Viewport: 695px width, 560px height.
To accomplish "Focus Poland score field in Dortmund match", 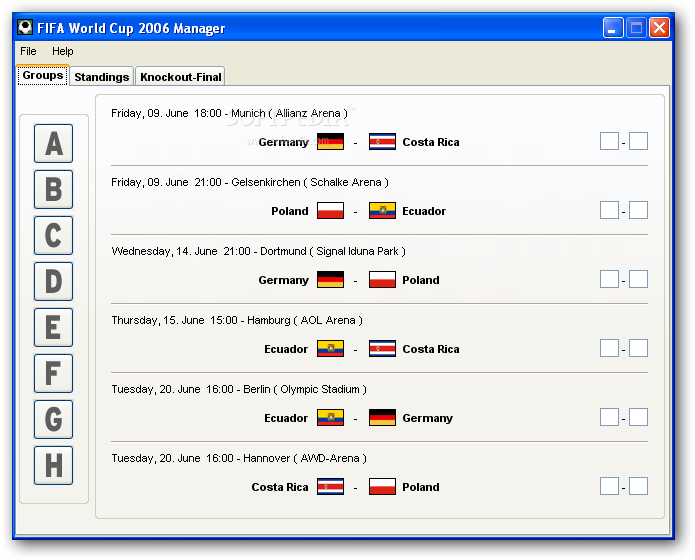I will (638, 279).
